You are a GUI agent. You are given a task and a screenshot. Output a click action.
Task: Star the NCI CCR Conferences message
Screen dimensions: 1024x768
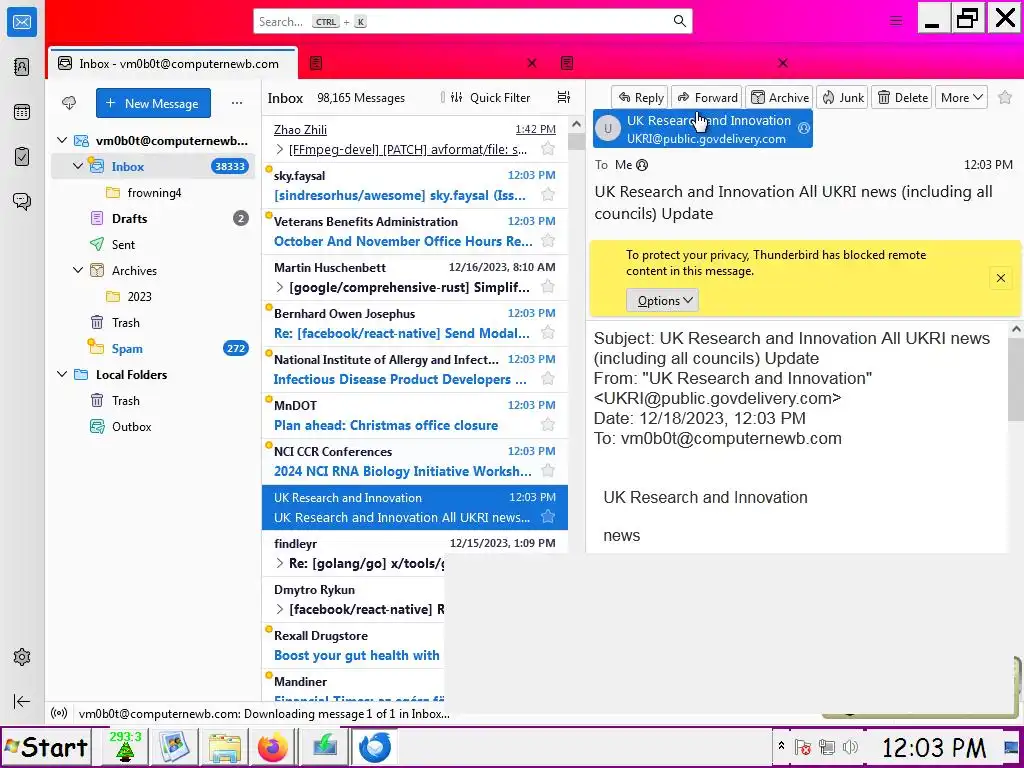pos(548,471)
